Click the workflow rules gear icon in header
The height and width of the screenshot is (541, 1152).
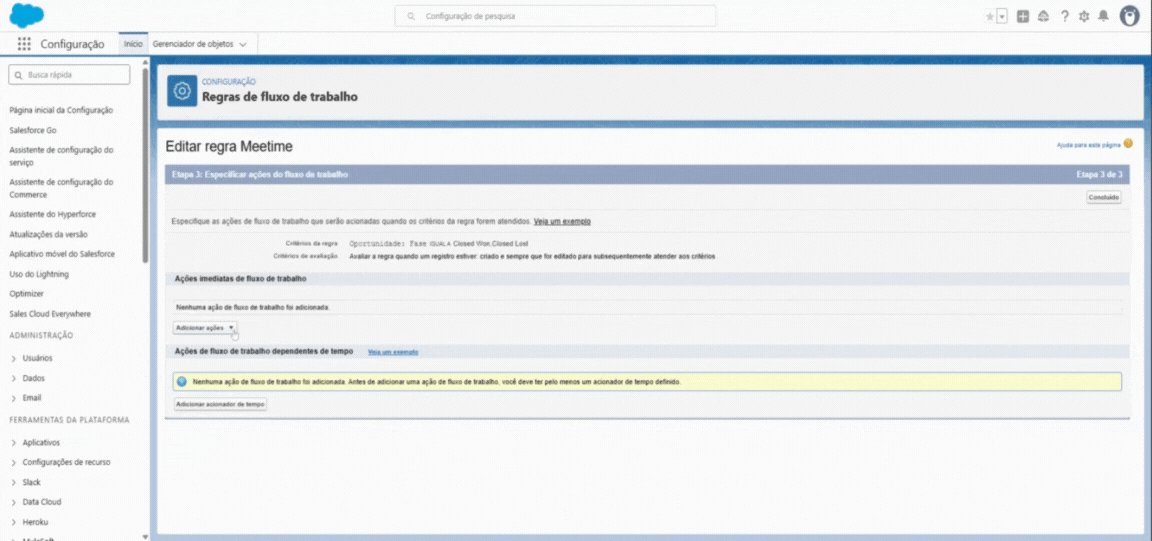182,91
